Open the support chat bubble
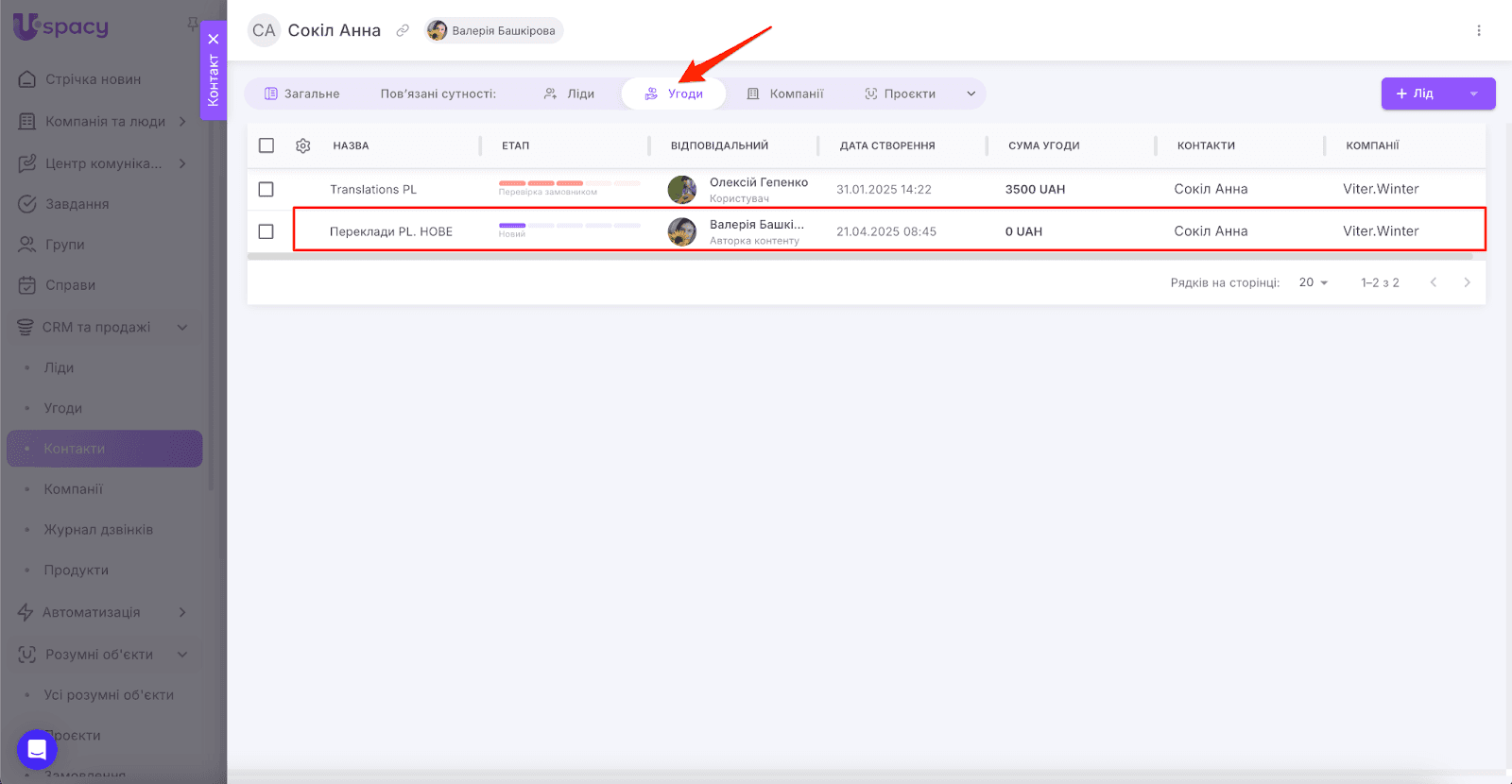This screenshot has height=784, width=1512. coord(37,750)
